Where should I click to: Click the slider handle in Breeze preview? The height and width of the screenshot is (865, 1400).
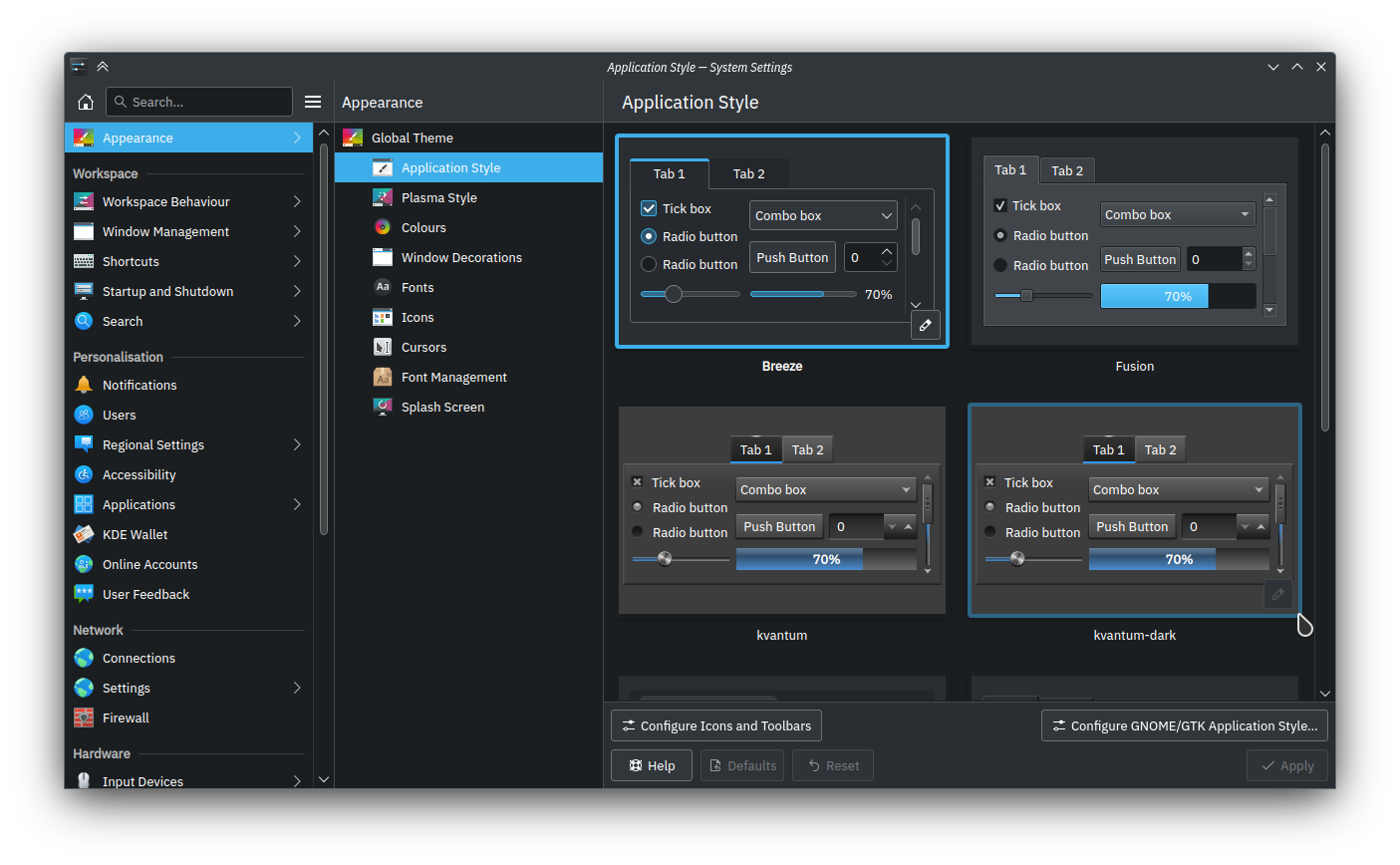pos(674,294)
